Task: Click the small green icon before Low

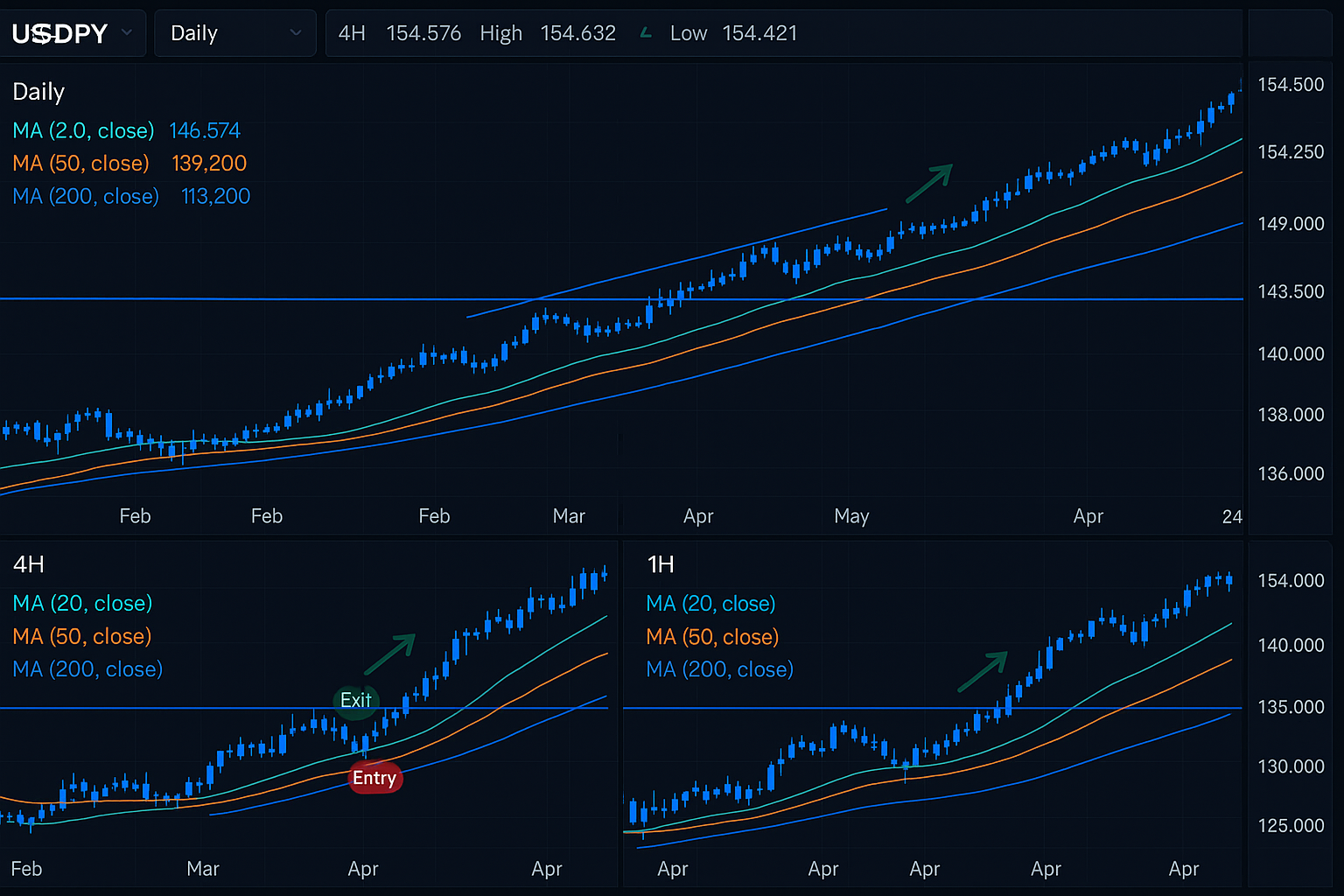Action: click(647, 33)
